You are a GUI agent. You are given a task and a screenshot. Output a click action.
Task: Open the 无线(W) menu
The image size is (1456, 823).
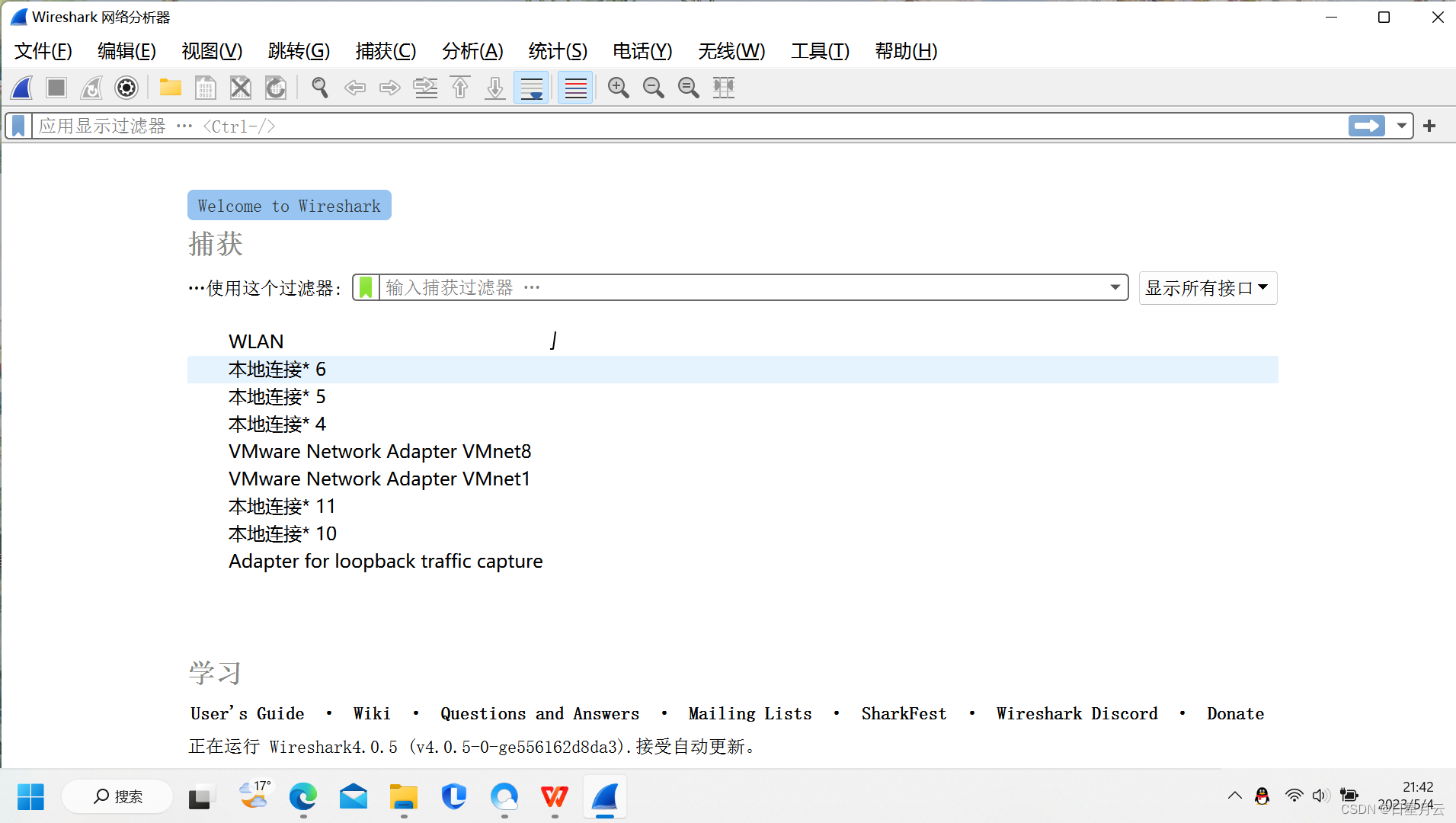point(731,51)
